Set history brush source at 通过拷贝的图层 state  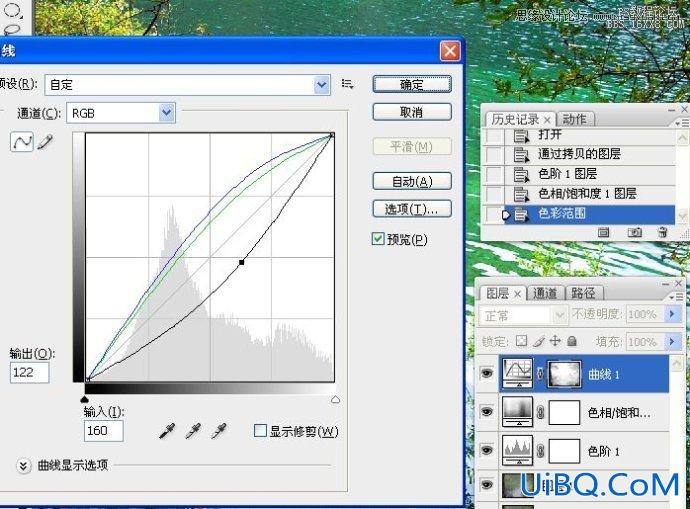(494, 154)
